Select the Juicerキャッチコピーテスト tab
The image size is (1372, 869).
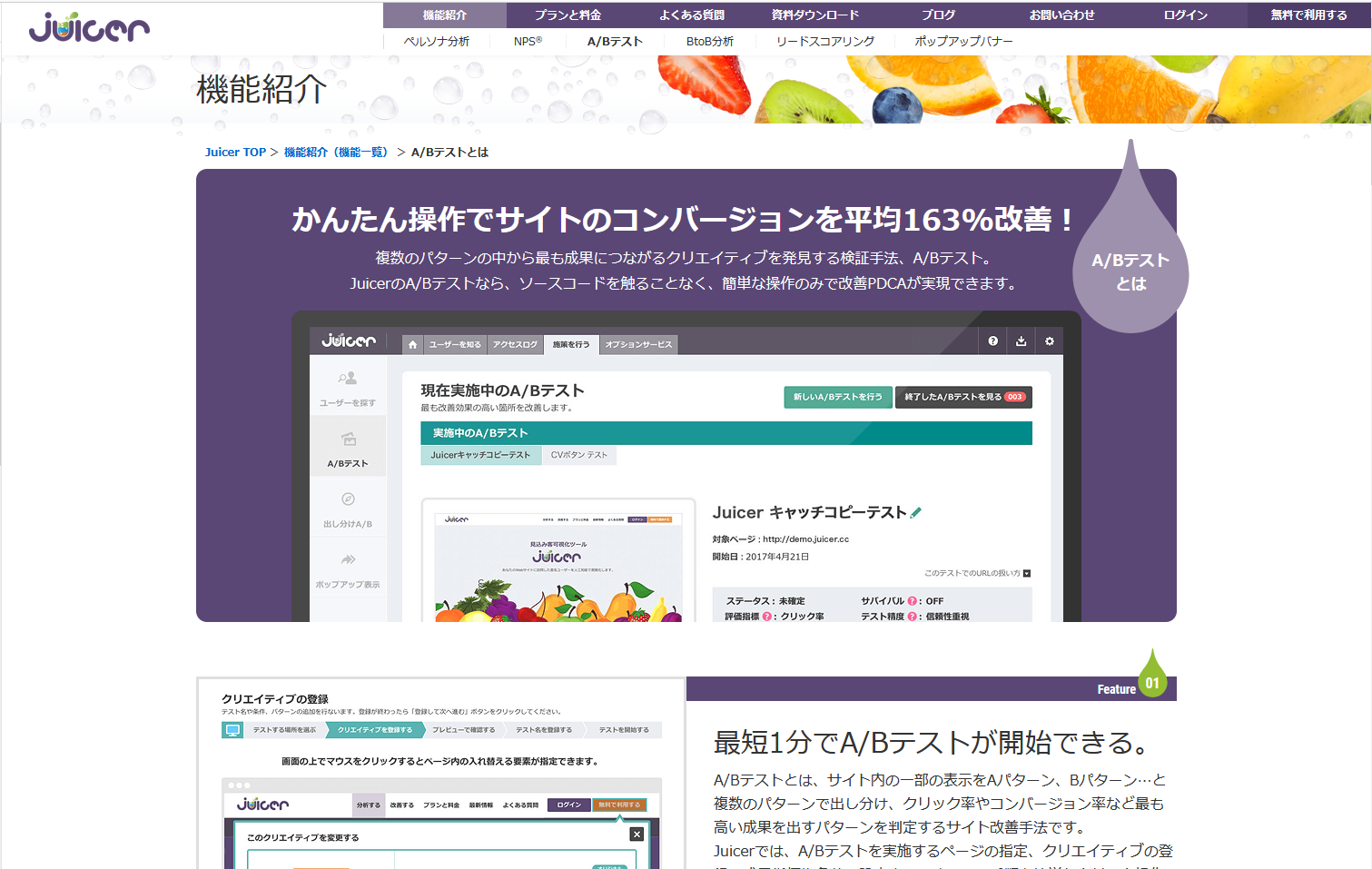[x=480, y=455]
